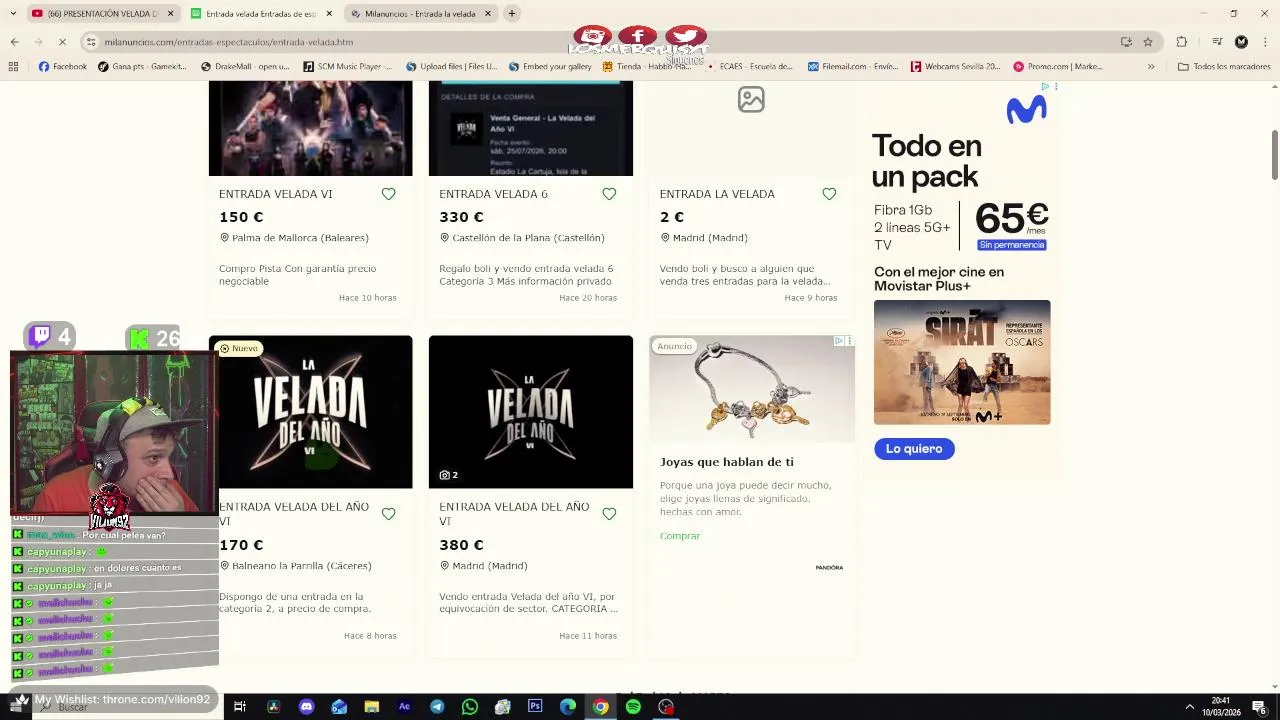Open Todos los marcadores folder
1280x720 pixels.
(1224, 67)
